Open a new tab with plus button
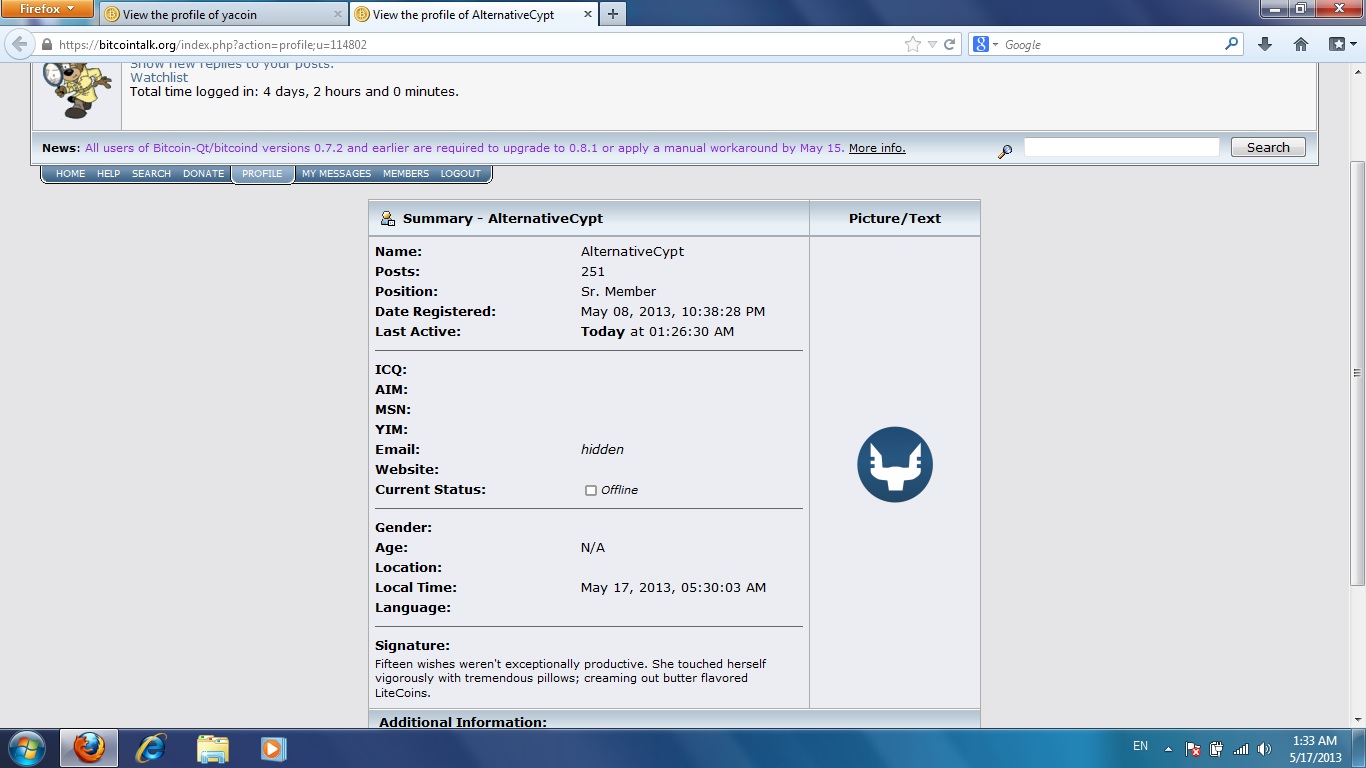 [613, 14]
